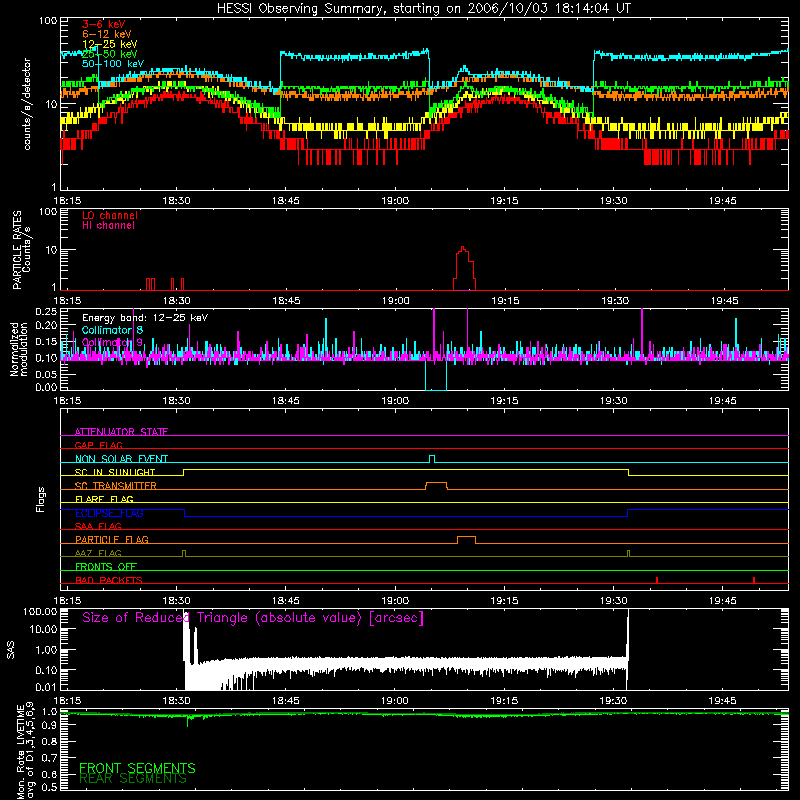Click the ATTENUATOR STATE flag label
The image size is (800, 800).
coord(121,432)
